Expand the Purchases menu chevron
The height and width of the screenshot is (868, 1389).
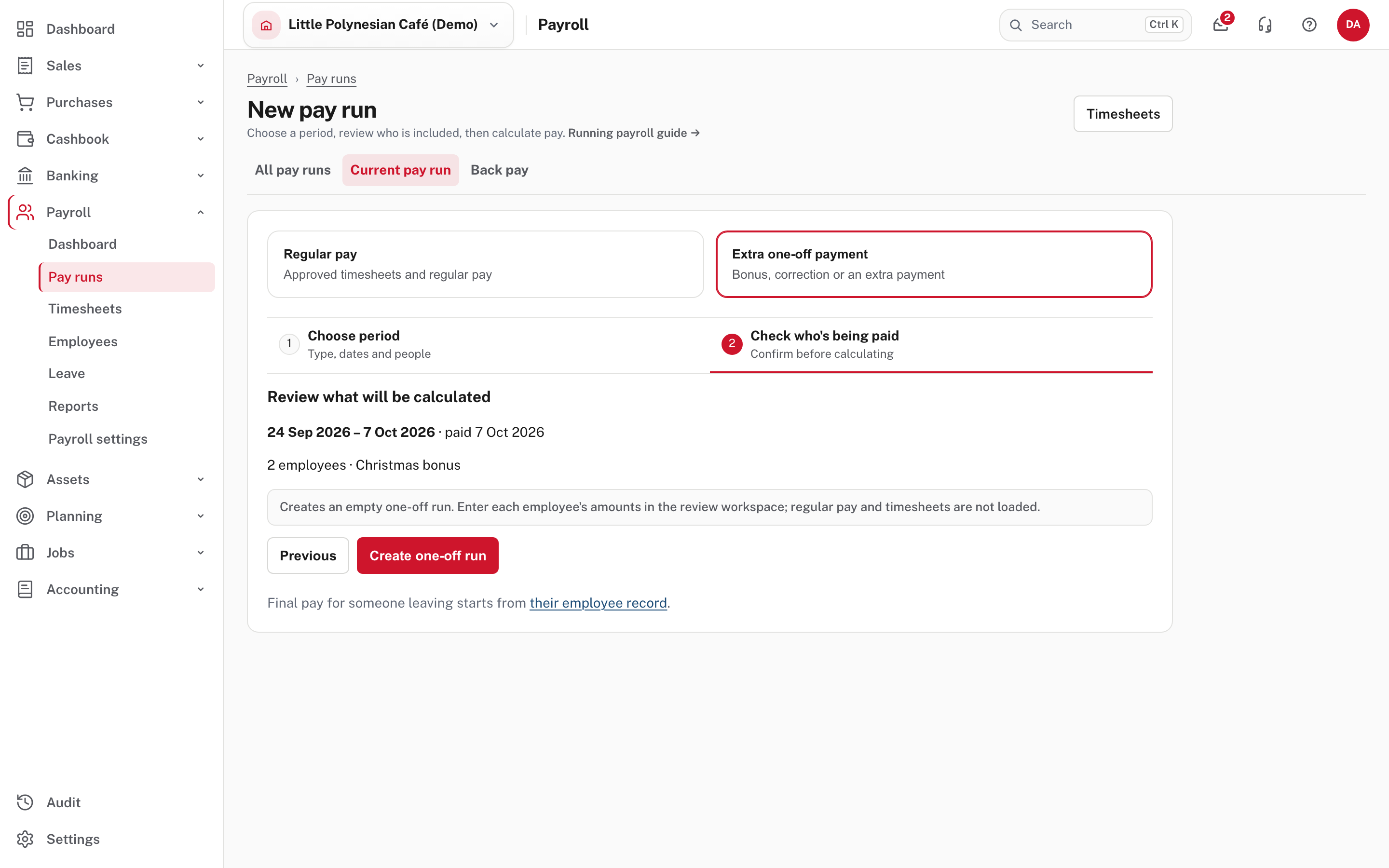[x=201, y=102]
